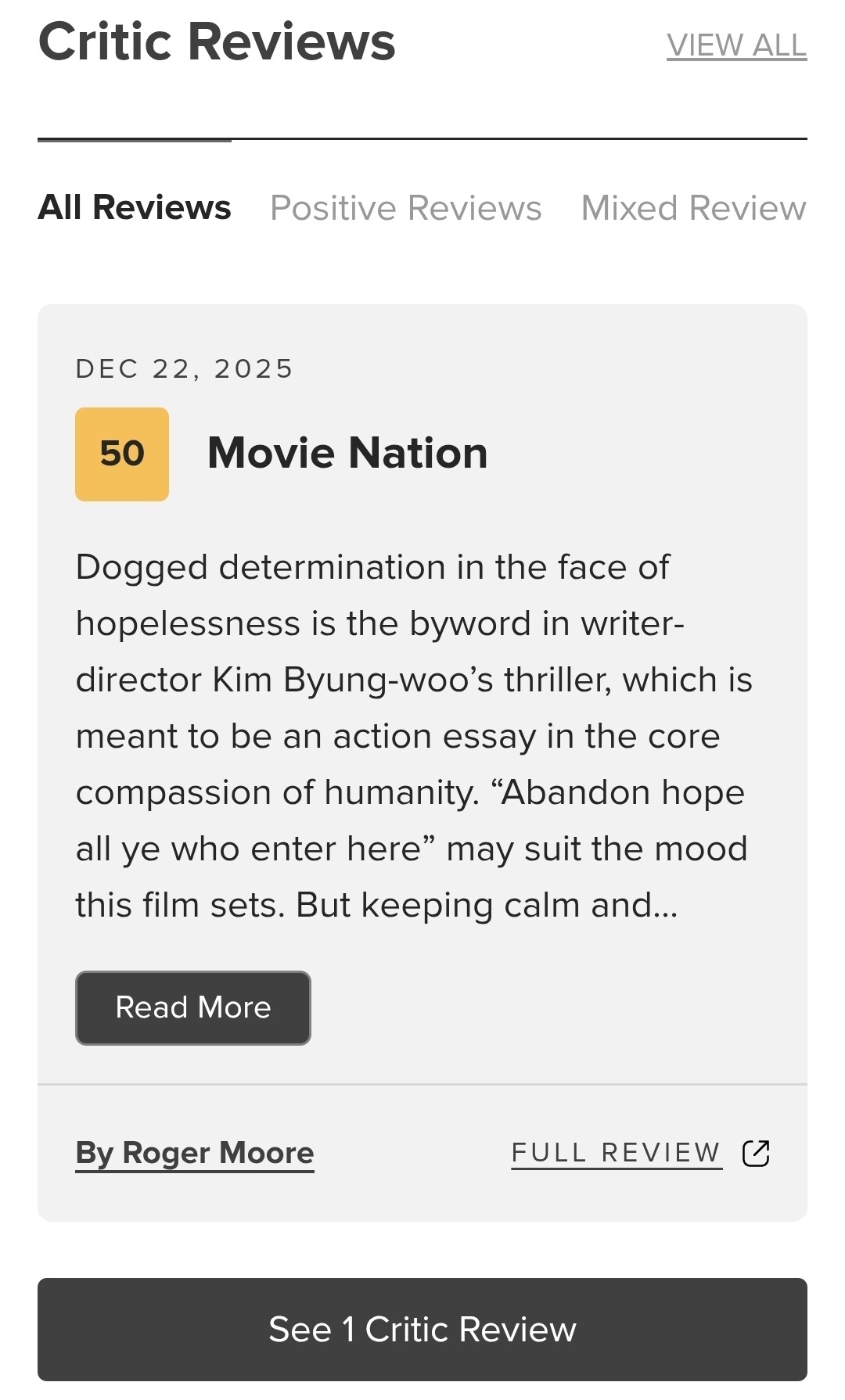Screen dimensions: 845x1400
Task: Switch to the Mixed Reviews tab
Action: pyautogui.click(x=693, y=208)
